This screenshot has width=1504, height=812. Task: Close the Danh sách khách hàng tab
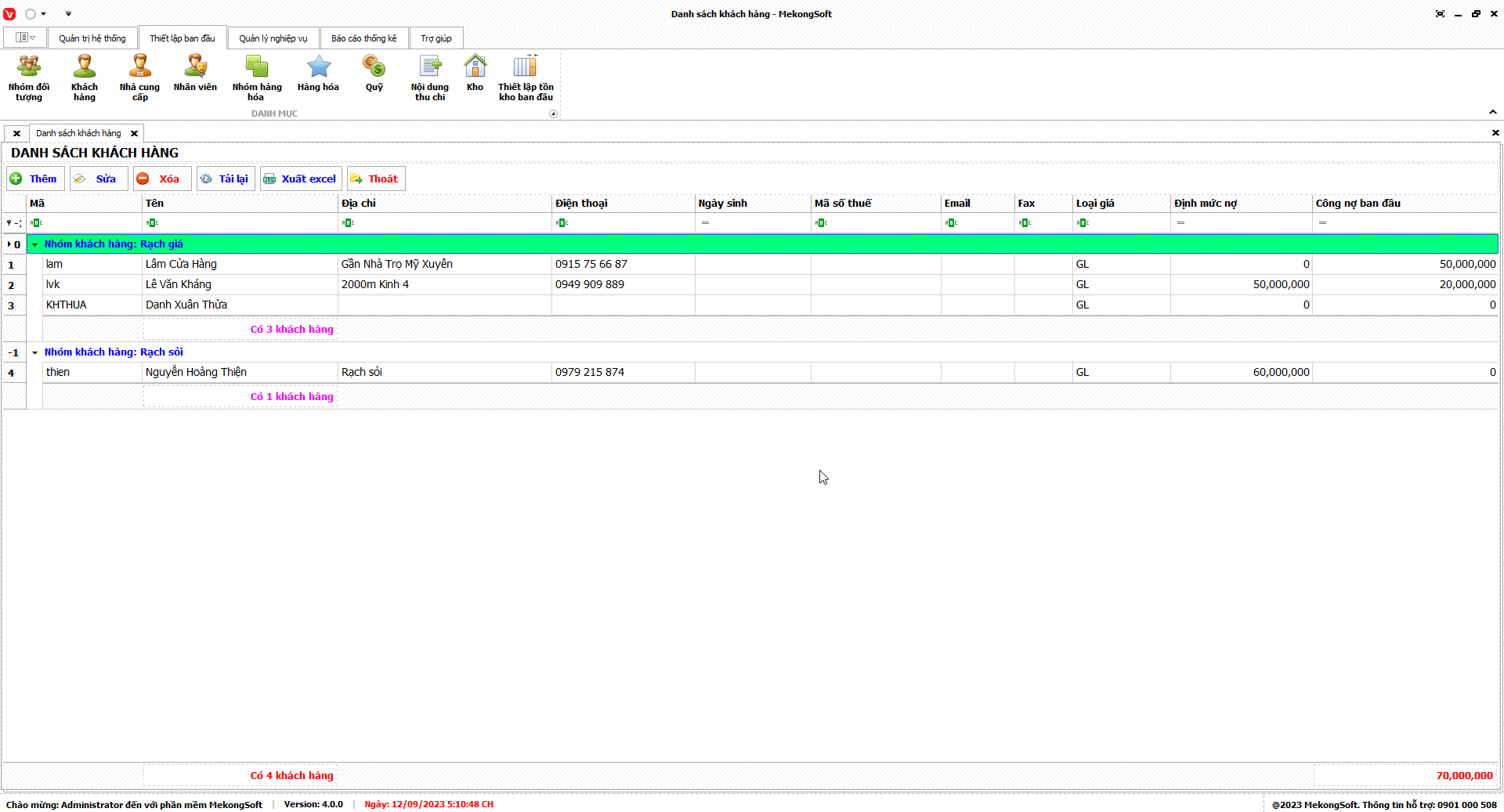[134, 133]
